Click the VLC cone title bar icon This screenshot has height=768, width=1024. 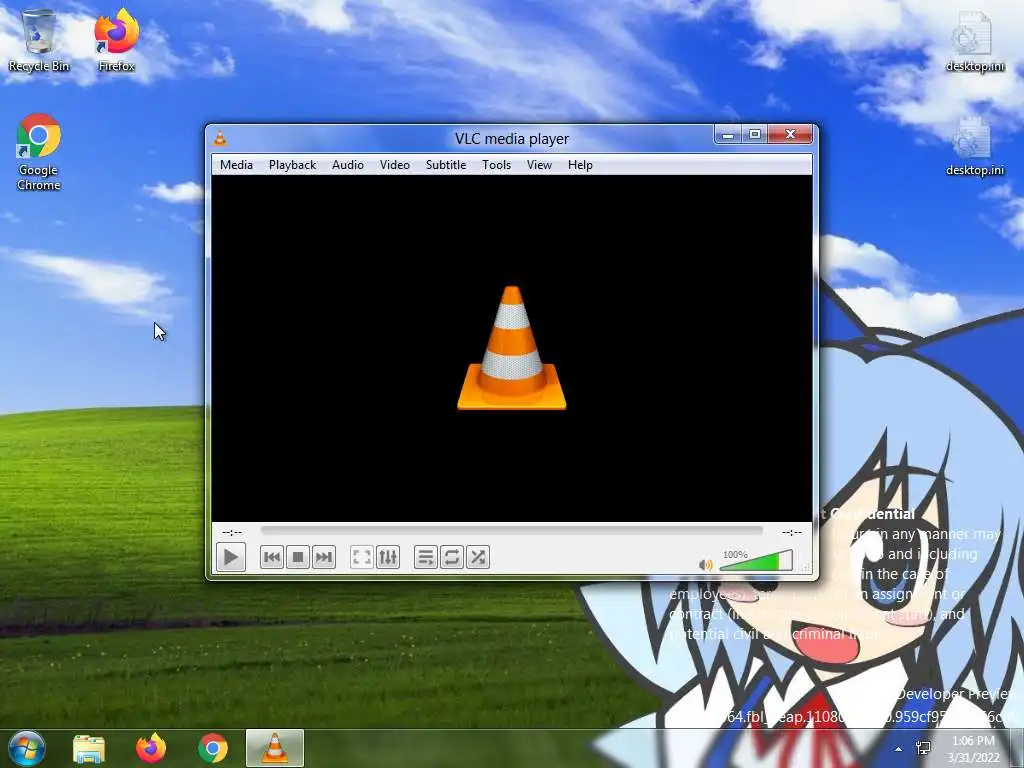(x=221, y=138)
